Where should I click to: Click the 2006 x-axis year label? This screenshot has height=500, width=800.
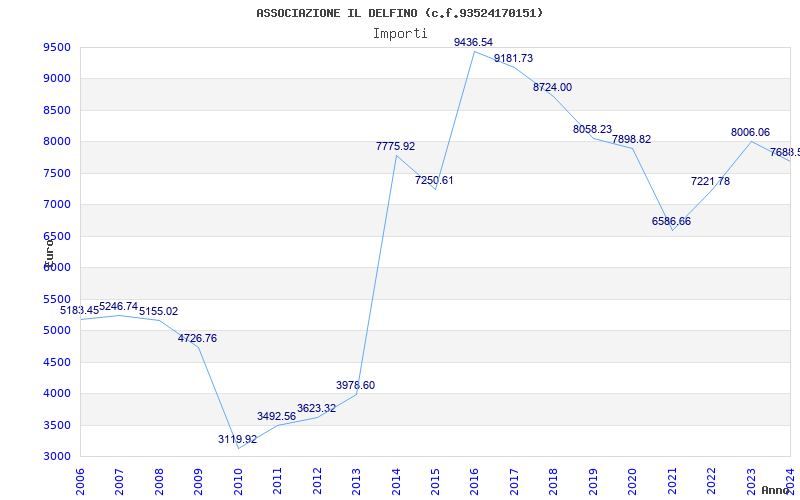(80, 482)
